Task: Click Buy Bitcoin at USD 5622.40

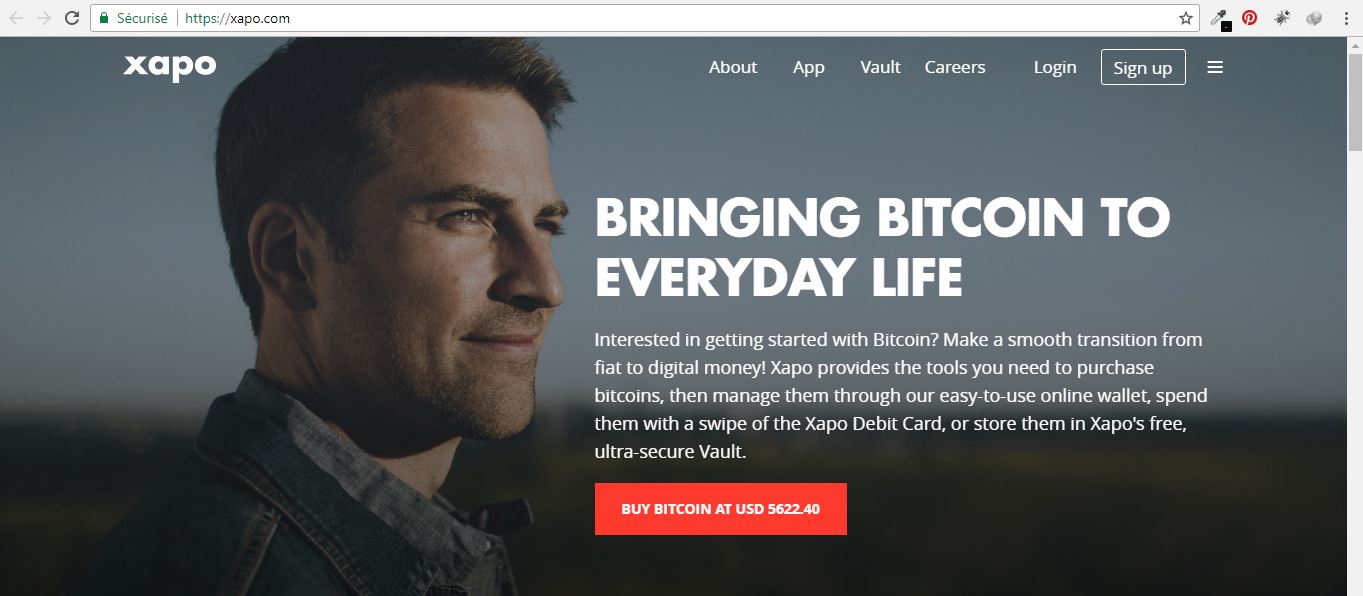Action: click(721, 509)
